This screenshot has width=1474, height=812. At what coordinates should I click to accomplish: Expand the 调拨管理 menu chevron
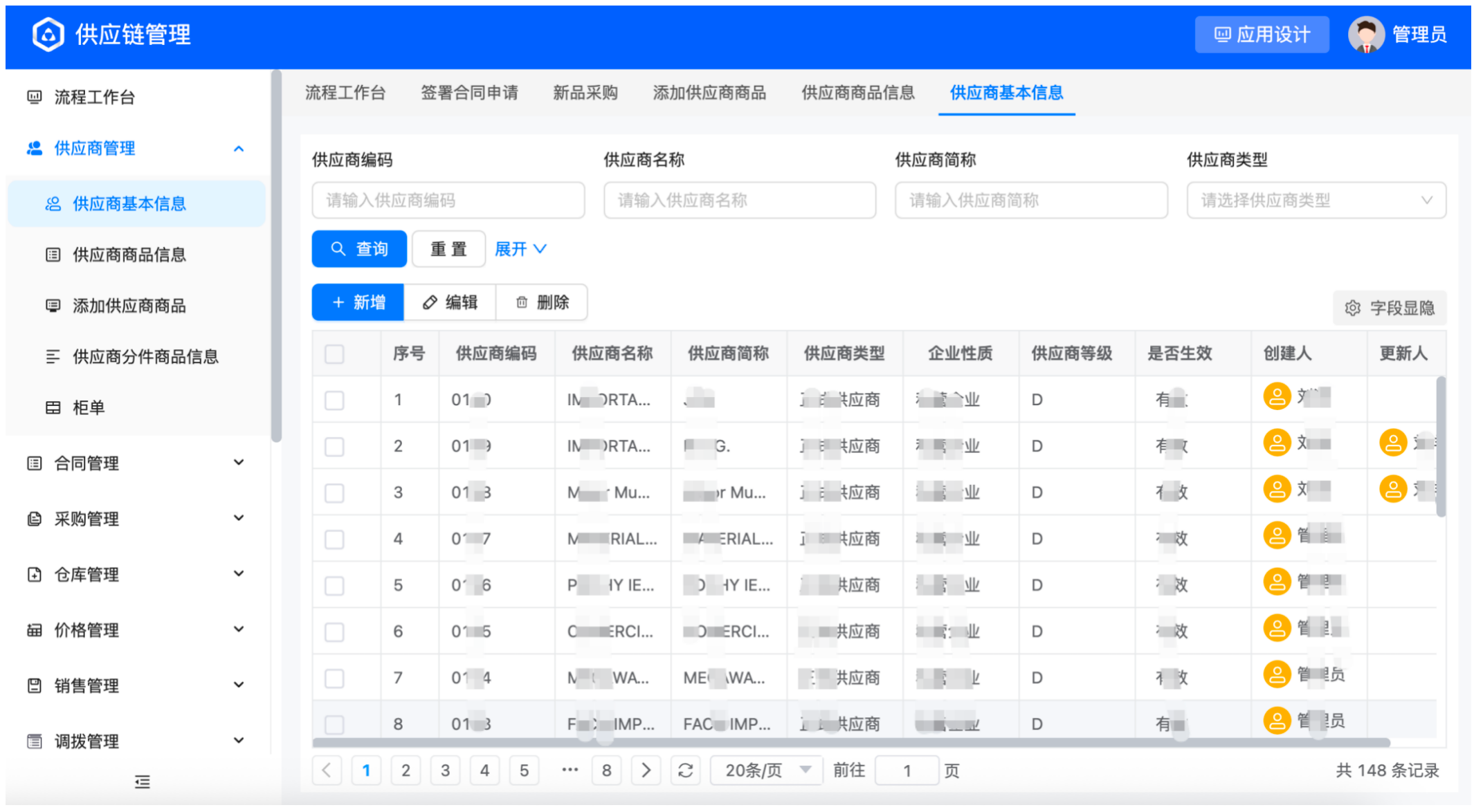tap(239, 740)
